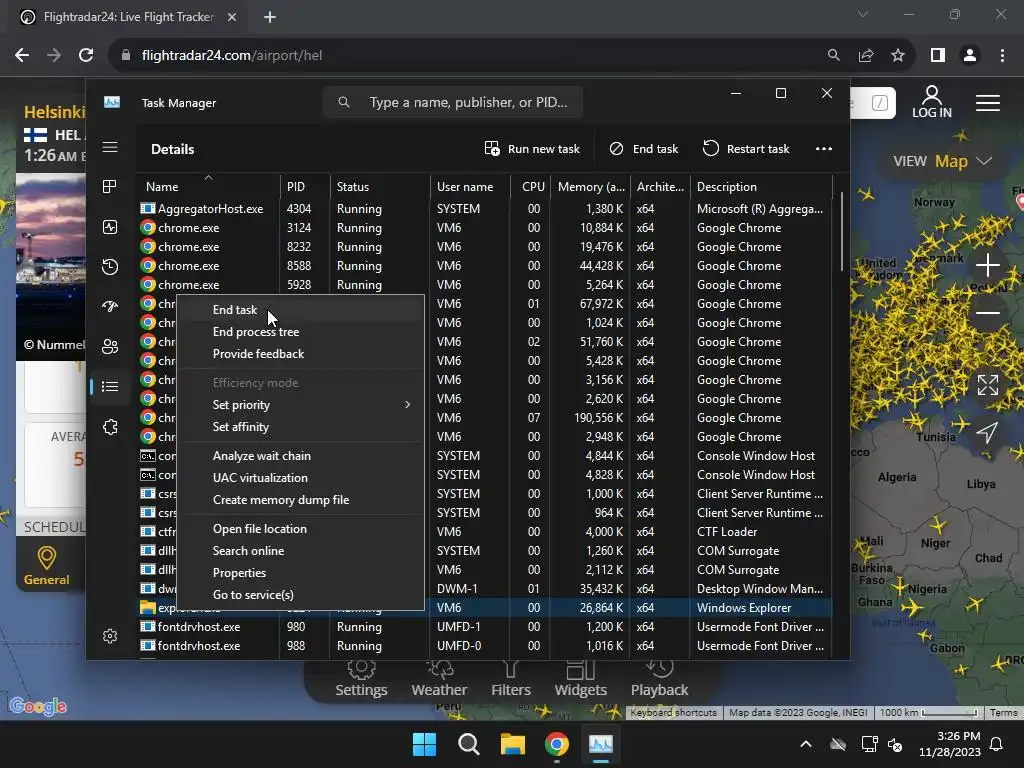1024x768 pixels.
Task: Open Flightradar24 hamburger menu
Action: click(988, 103)
